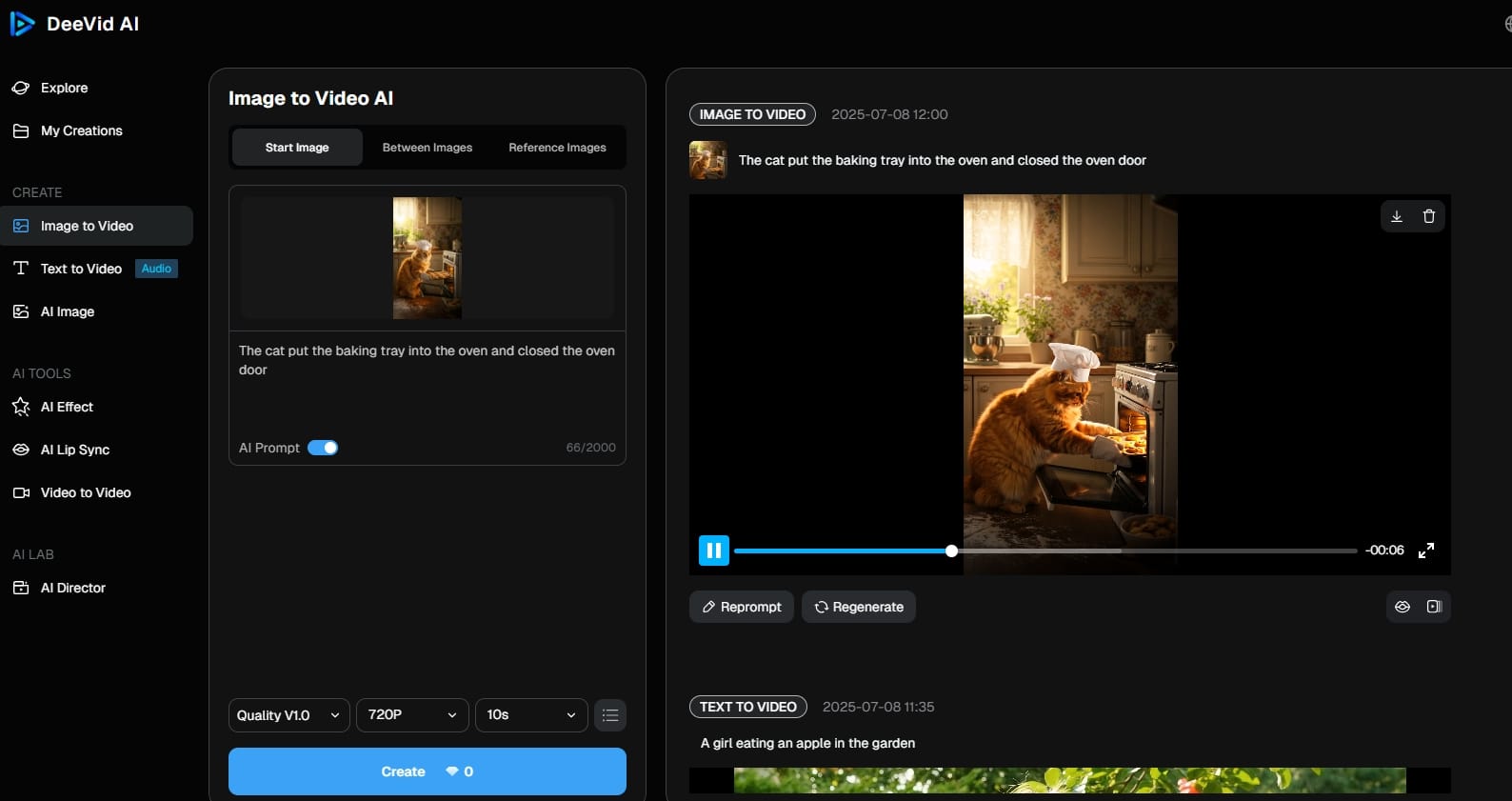This screenshot has height=801, width=1512.
Task: Select Image to Video in sidebar
Action: [96, 226]
